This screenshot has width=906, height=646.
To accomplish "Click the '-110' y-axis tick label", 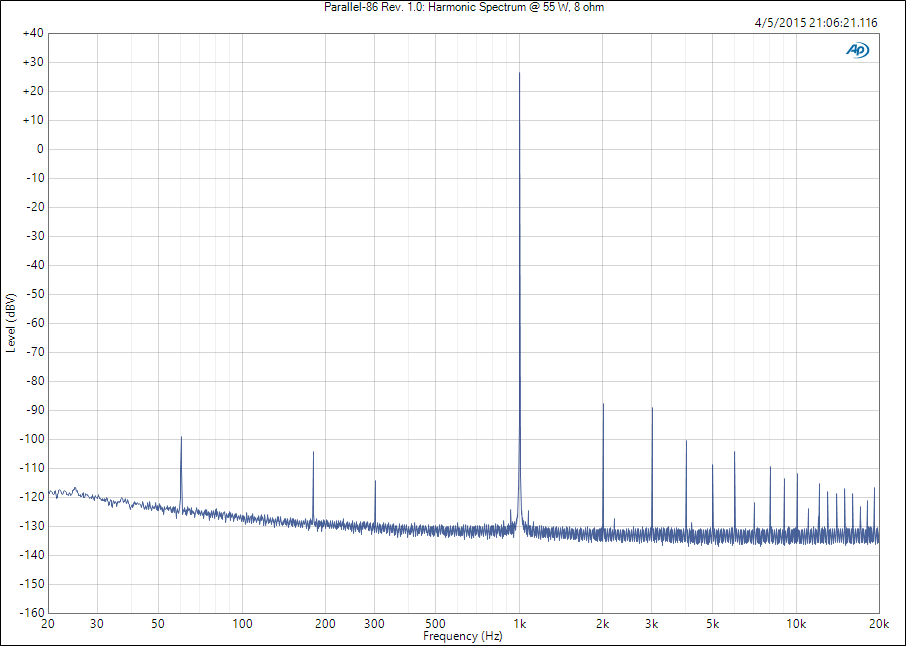I will 32,468.
